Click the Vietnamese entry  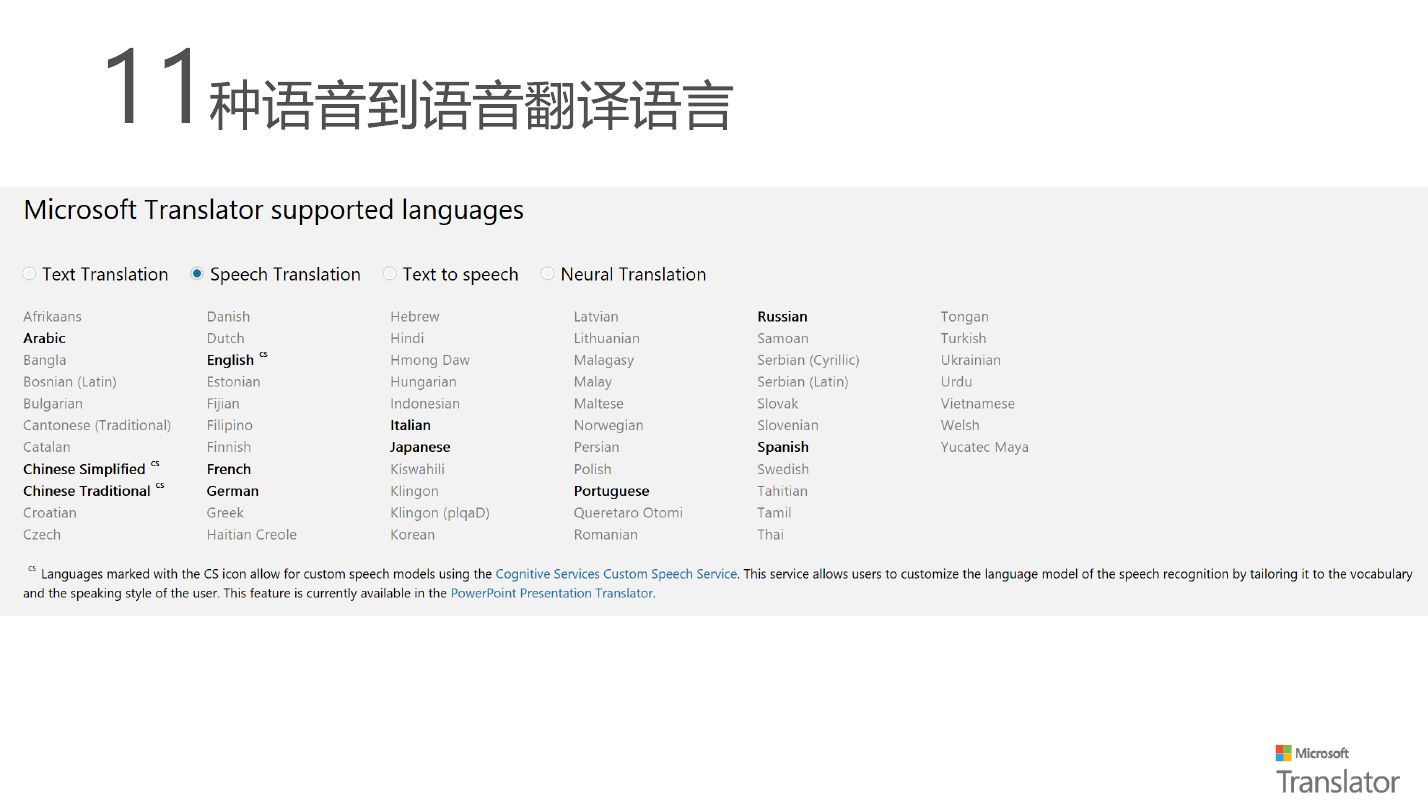(977, 404)
